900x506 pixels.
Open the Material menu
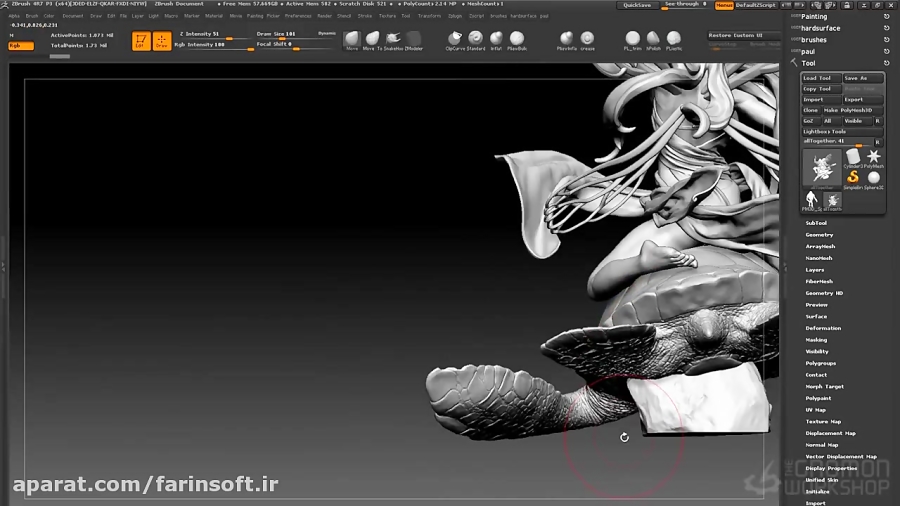(x=214, y=16)
